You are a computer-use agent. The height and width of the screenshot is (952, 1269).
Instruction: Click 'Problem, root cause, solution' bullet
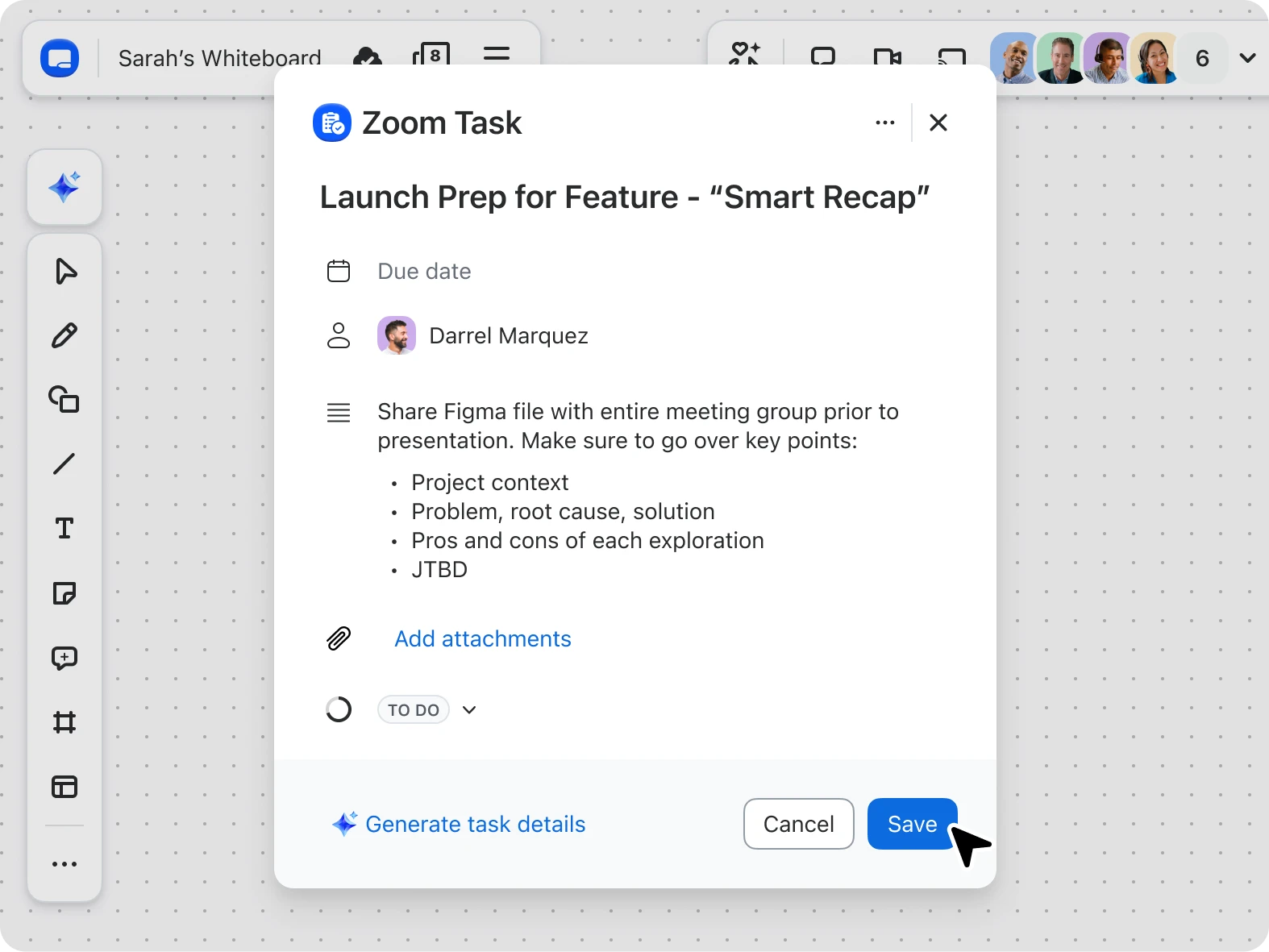tap(563, 511)
